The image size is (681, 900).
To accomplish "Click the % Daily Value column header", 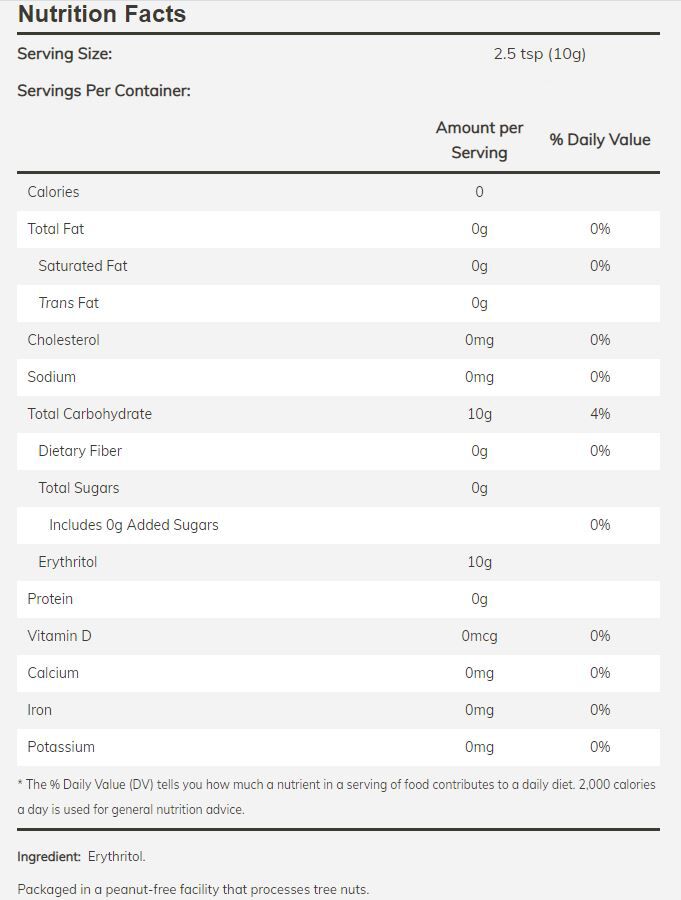I will [599, 140].
